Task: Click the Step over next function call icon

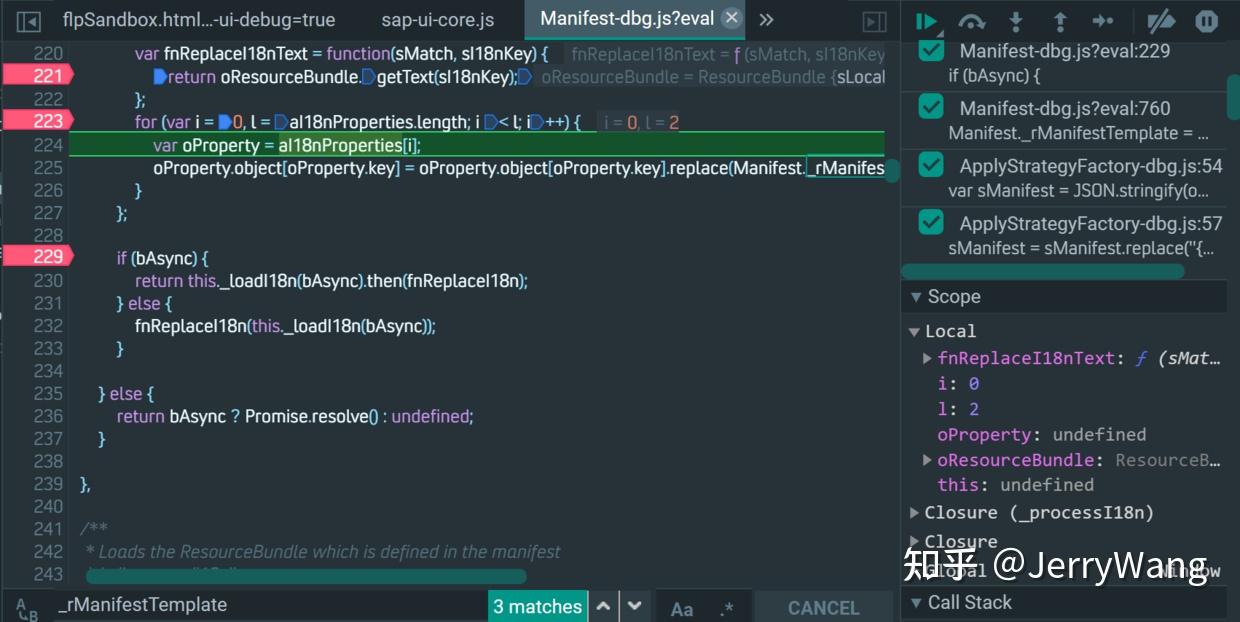Action: tap(971, 20)
